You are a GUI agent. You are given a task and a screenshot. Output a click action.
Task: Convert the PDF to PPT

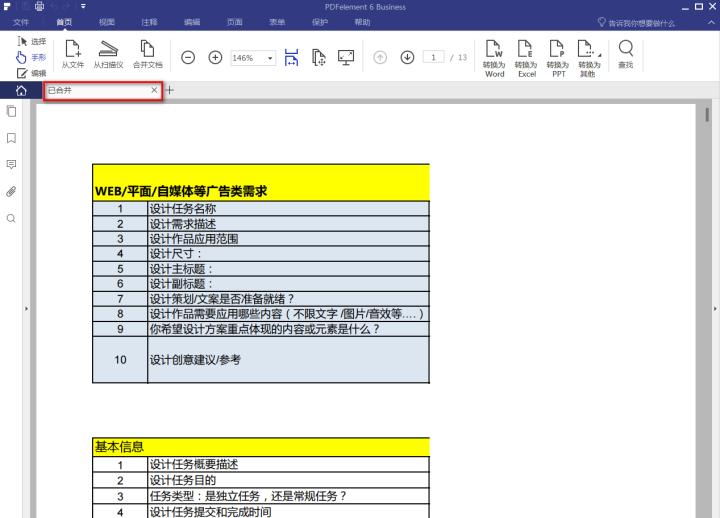[x=557, y=58]
